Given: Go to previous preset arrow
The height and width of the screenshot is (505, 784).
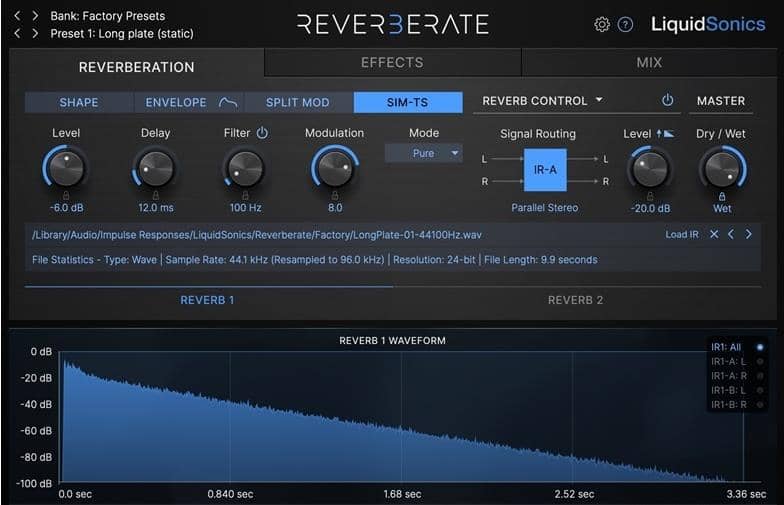Looking at the screenshot, I should 18,34.
